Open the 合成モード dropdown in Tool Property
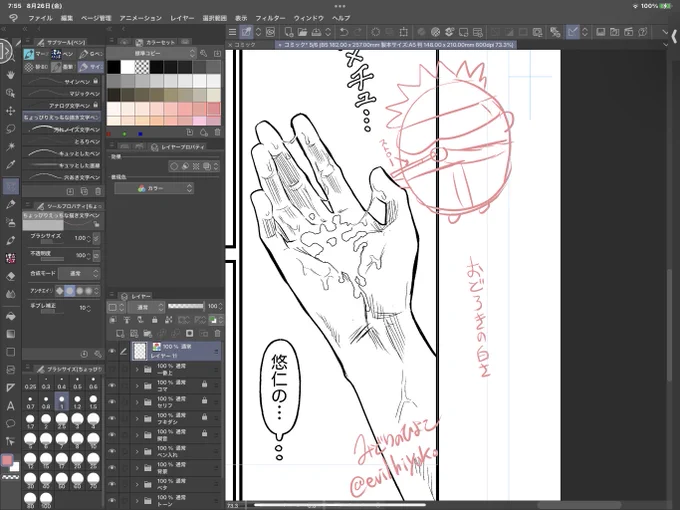The image size is (680, 510). point(79,273)
